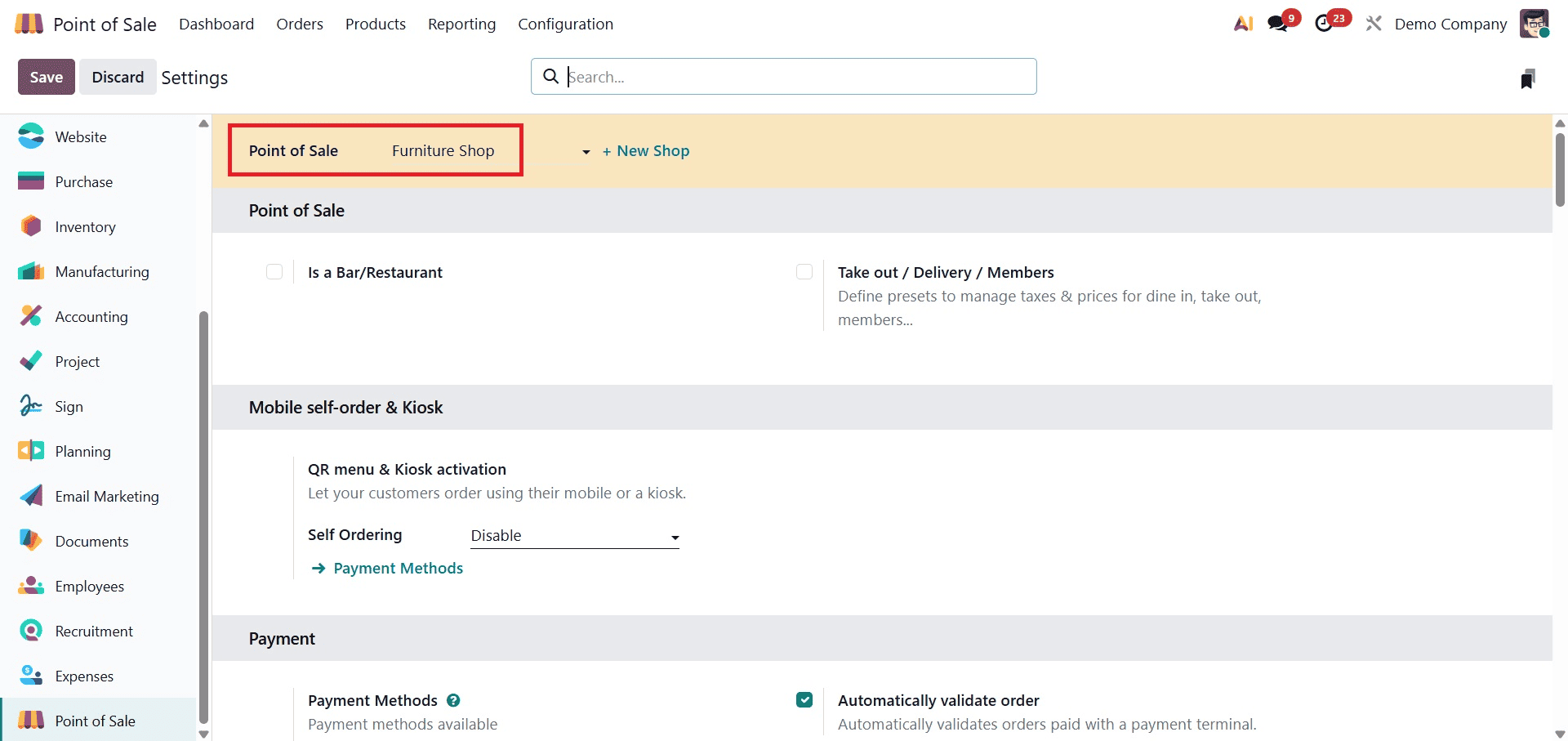The image size is (1568, 741).
Task: Click main page scroll down arrow
Action: click(1560, 734)
